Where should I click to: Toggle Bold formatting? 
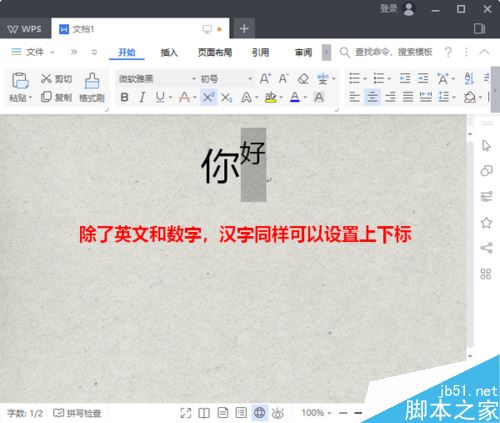click(x=124, y=97)
